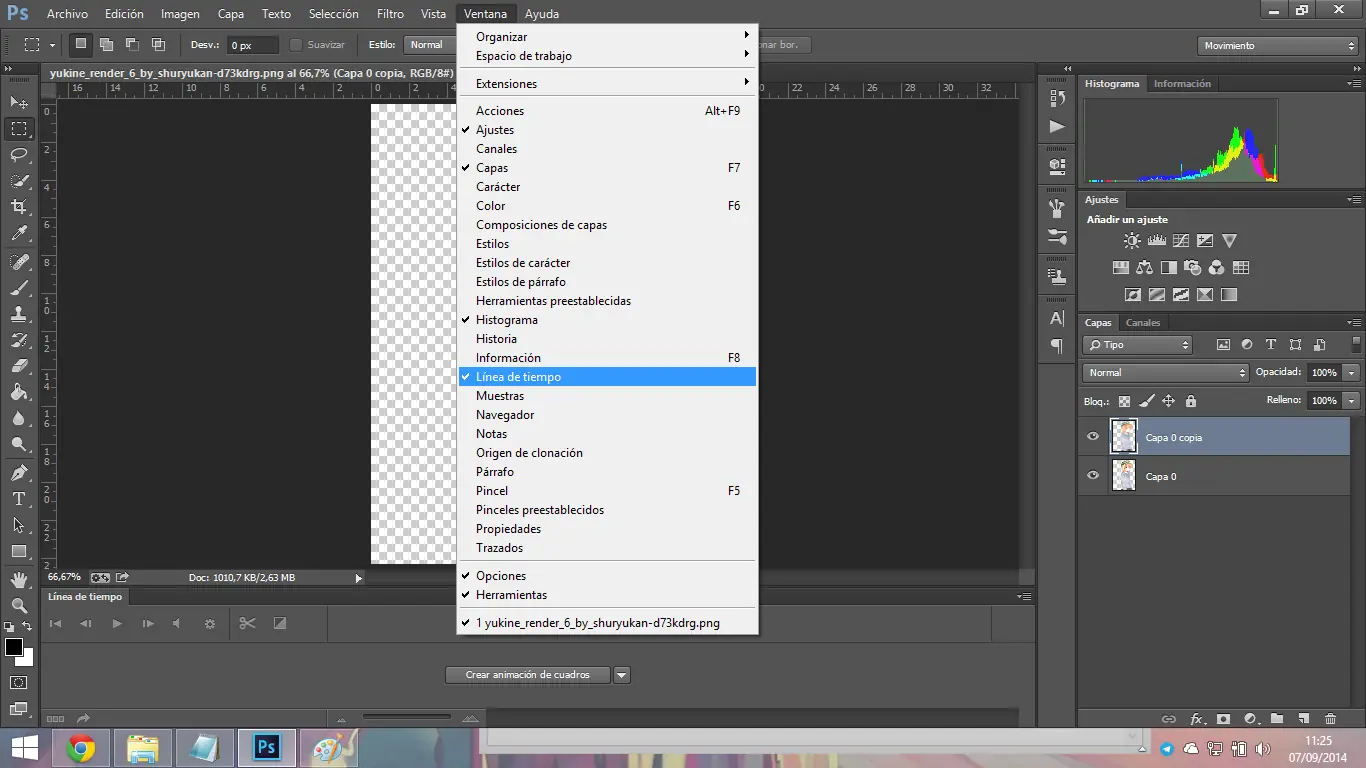Screen dimensions: 1366x768
Task: Open the Estilo dropdown in options bar
Action: 430,45
